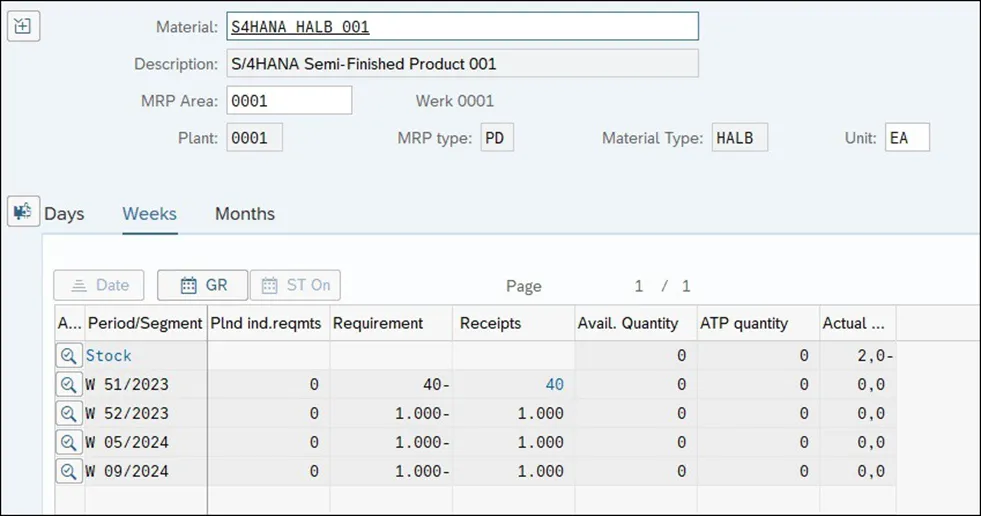Click the Date button
The image size is (981, 516).
click(99, 285)
